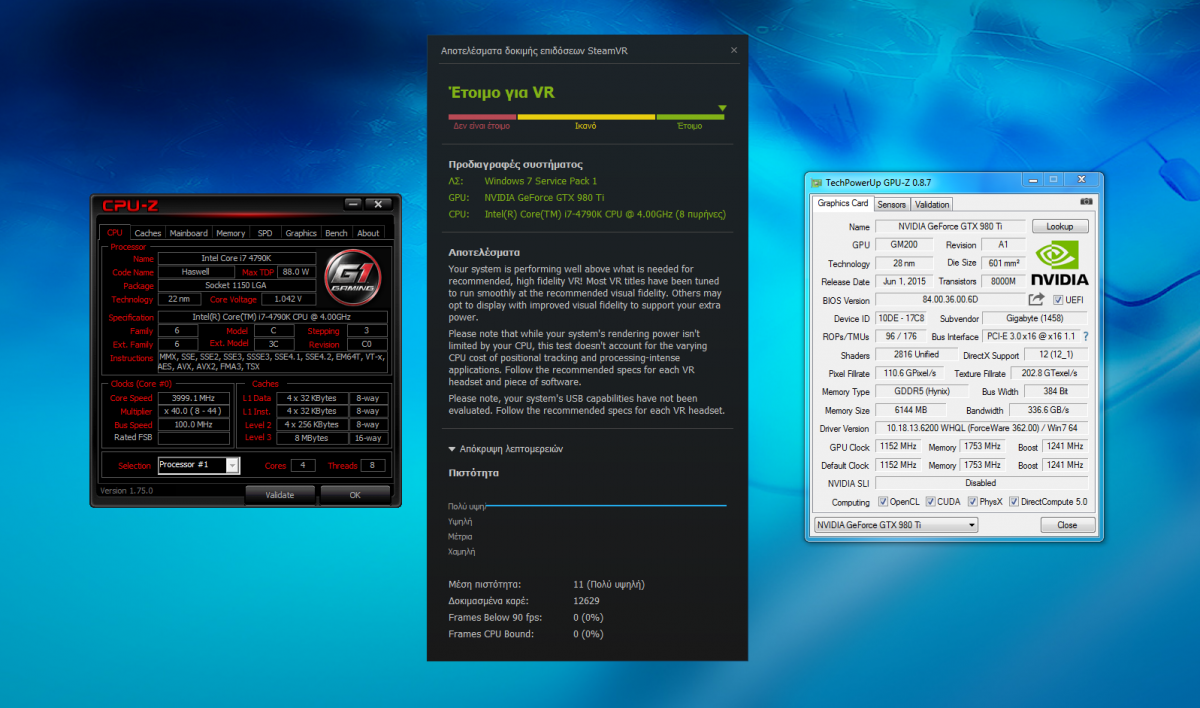Image resolution: width=1200 pixels, height=708 pixels.
Task: Open the Processor #1 selection dropdown
Action: [x=199, y=465]
